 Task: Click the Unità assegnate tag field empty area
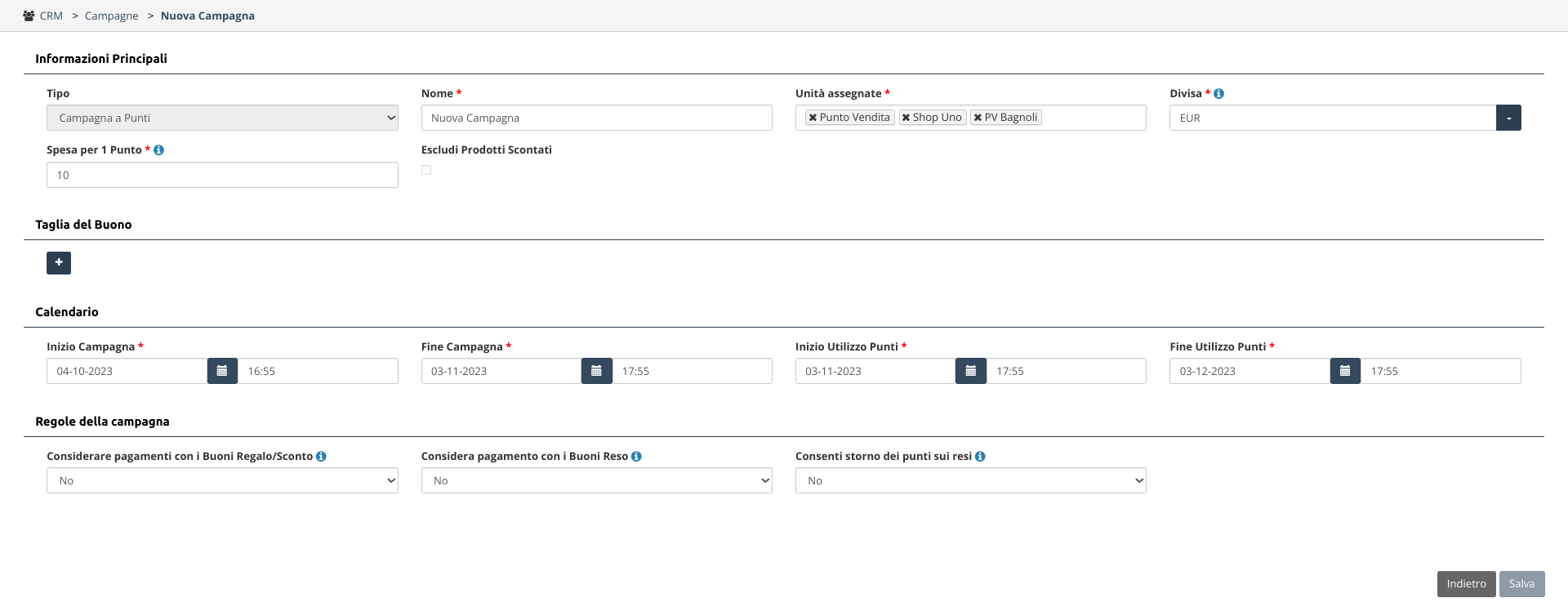1094,118
